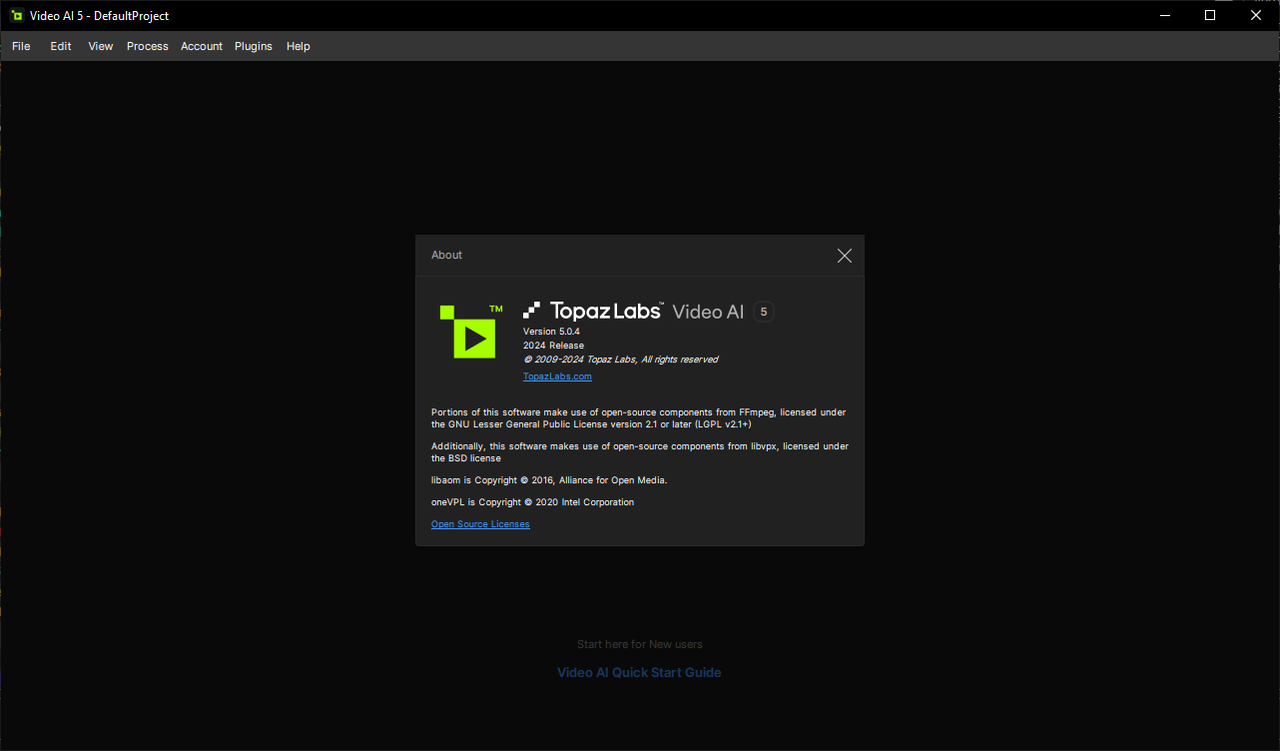Screen dimensions: 1280x751
Task: Open the Process menu
Action: (x=147, y=46)
